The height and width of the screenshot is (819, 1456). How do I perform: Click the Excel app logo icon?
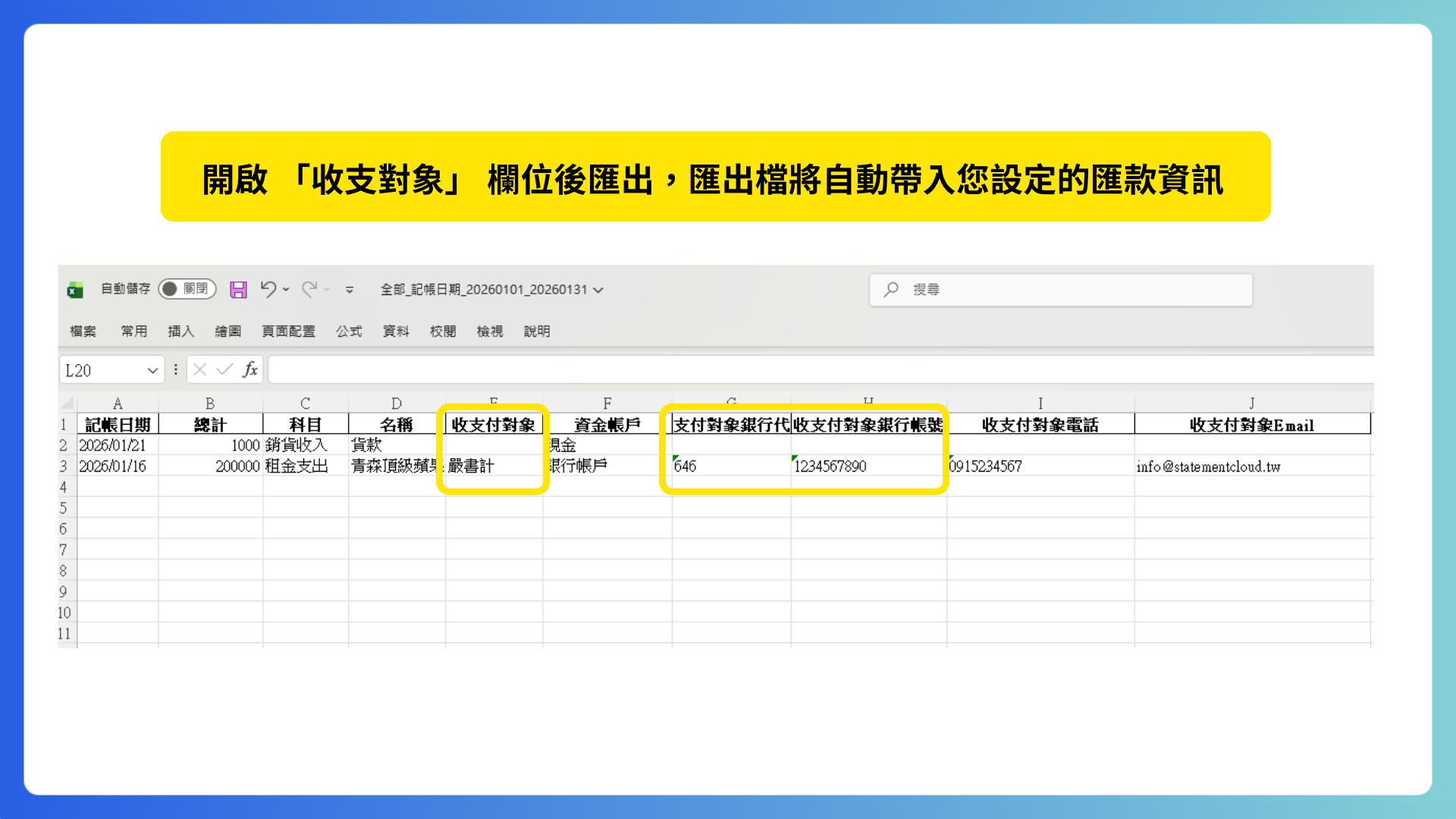point(75,290)
